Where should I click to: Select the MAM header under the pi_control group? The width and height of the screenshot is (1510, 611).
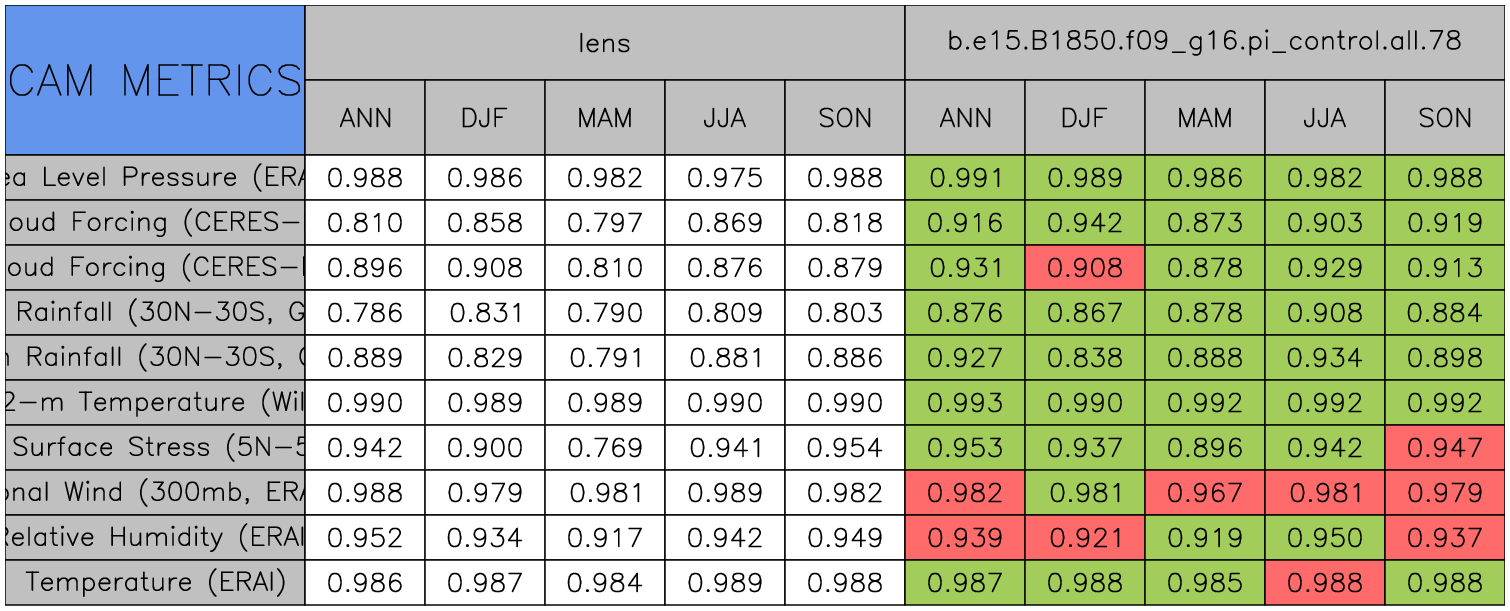[1204, 118]
